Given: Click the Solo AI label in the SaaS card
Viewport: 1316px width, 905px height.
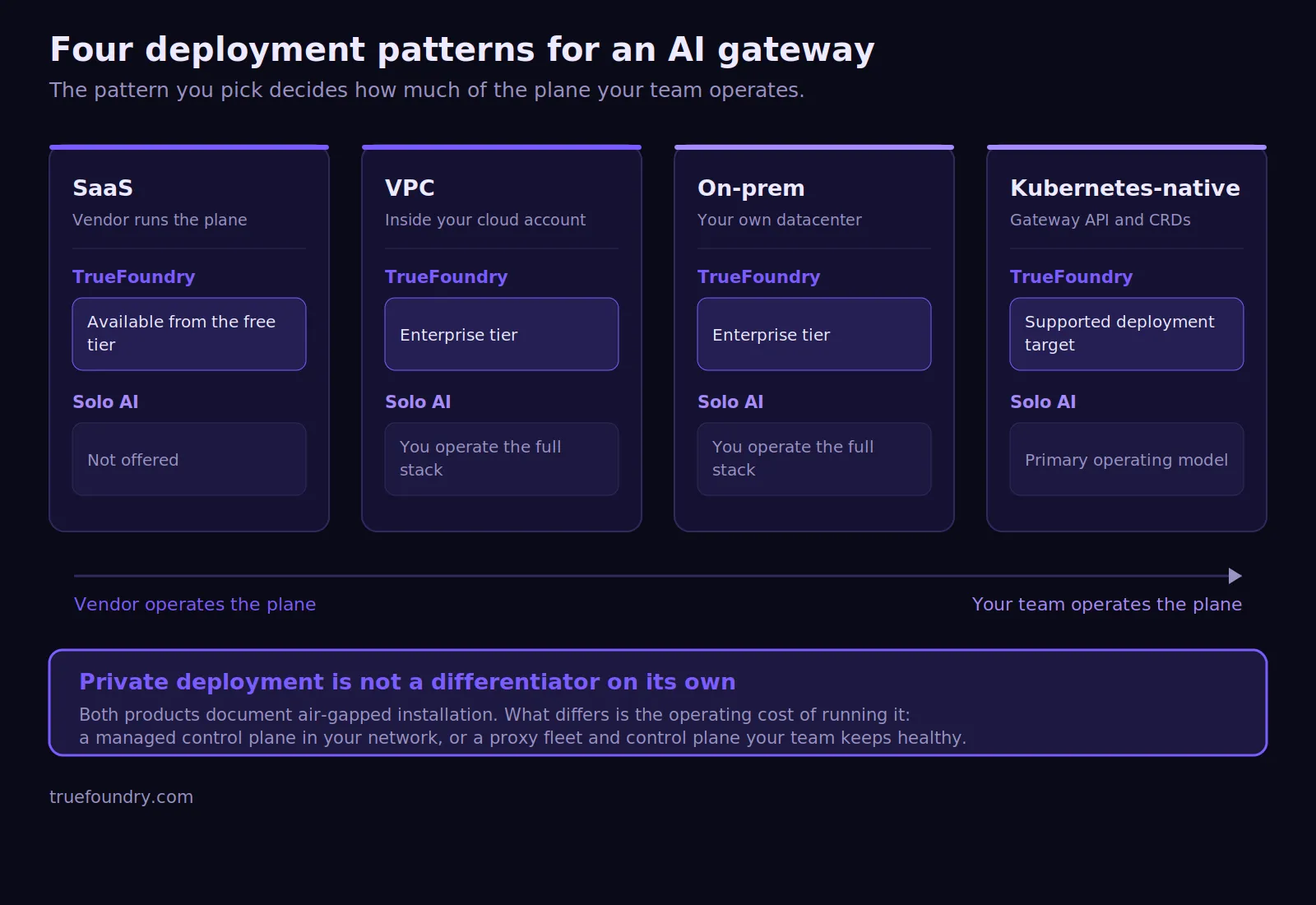Looking at the screenshot, I should coord(105,401).
